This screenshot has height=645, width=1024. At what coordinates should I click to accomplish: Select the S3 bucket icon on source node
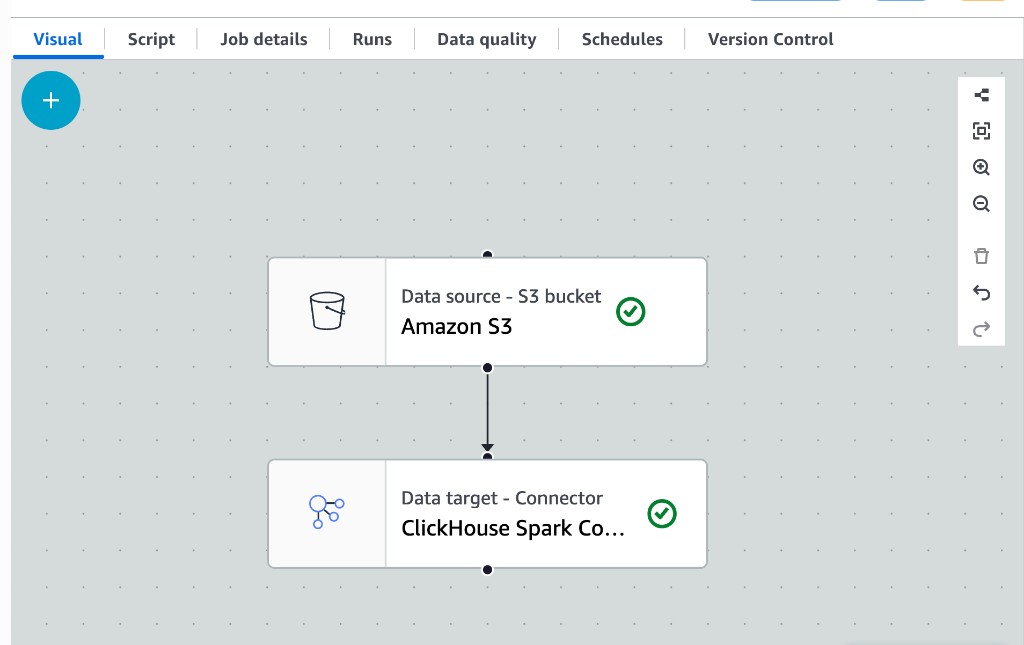(x=327, y=311)
